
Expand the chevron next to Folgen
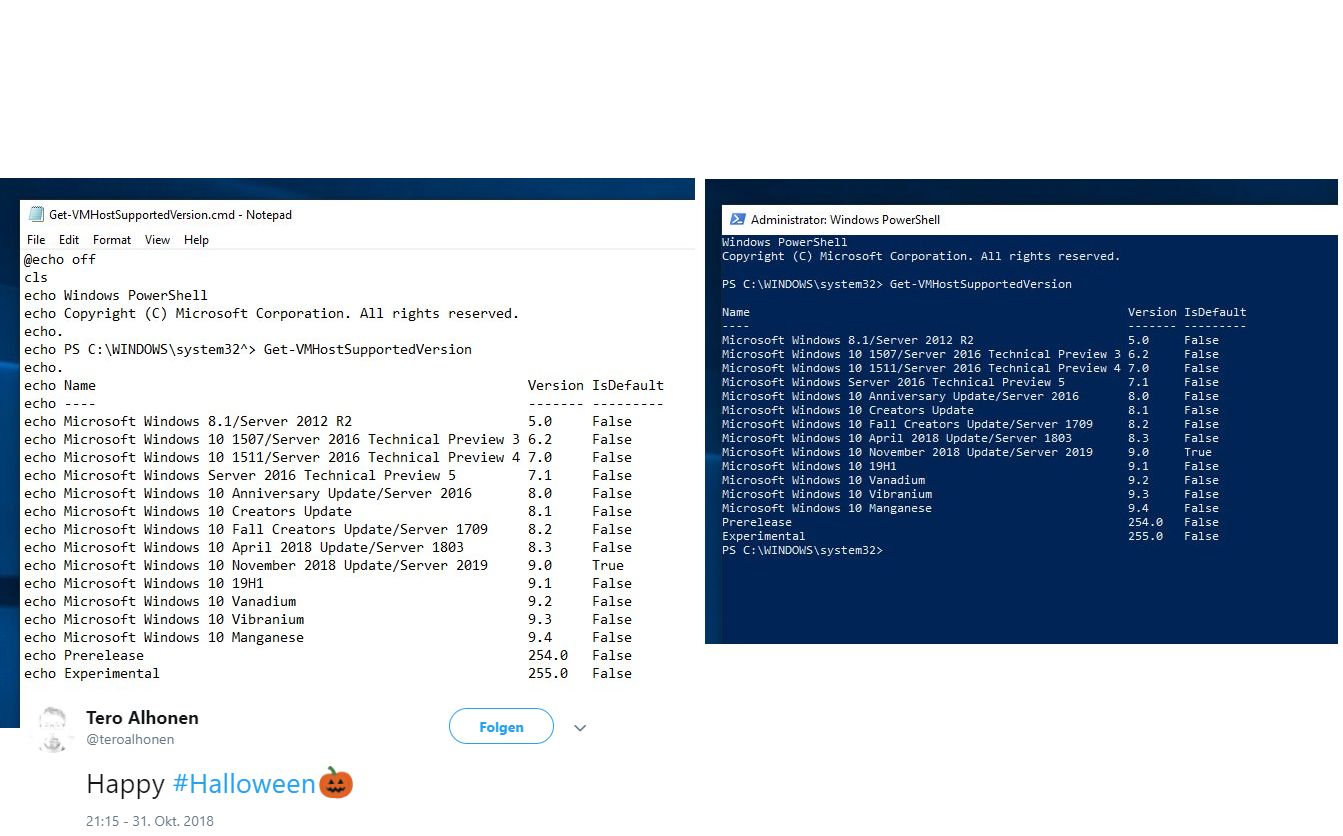tap(580, 728)
